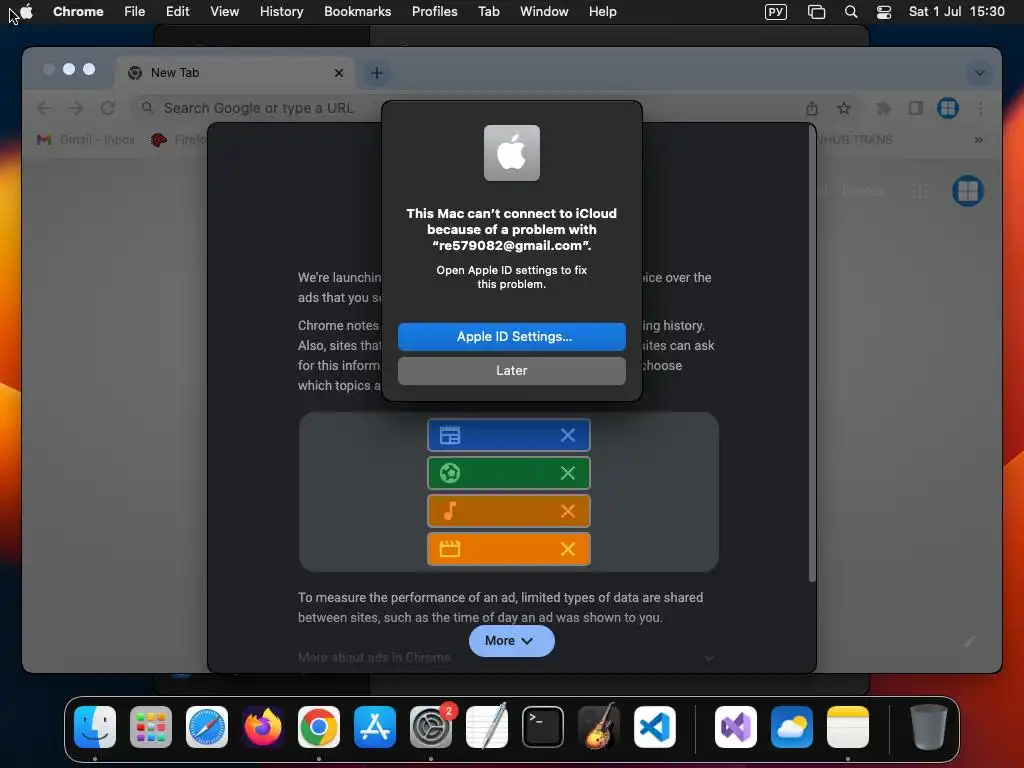Click the privacy dialog scrollbar
1024x768 pixels.
[x=812, y=353]
